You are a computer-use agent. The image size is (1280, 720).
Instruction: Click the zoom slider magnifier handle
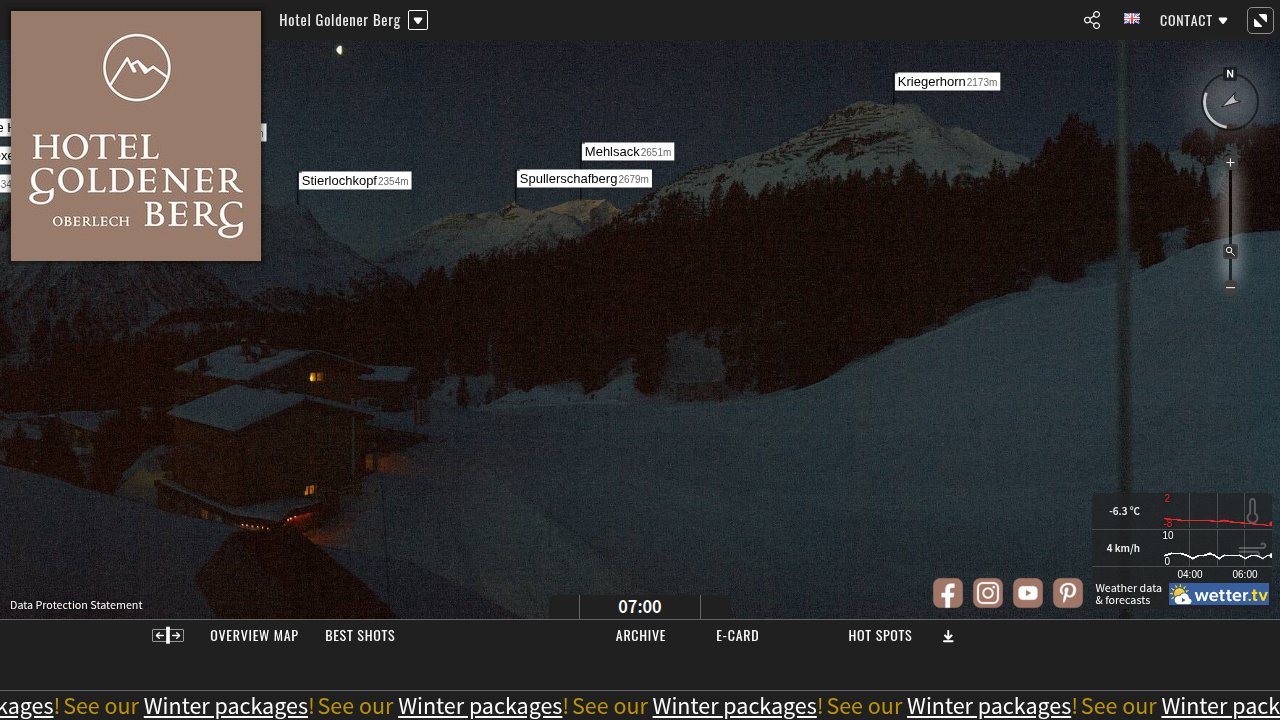coord(1231,252)
